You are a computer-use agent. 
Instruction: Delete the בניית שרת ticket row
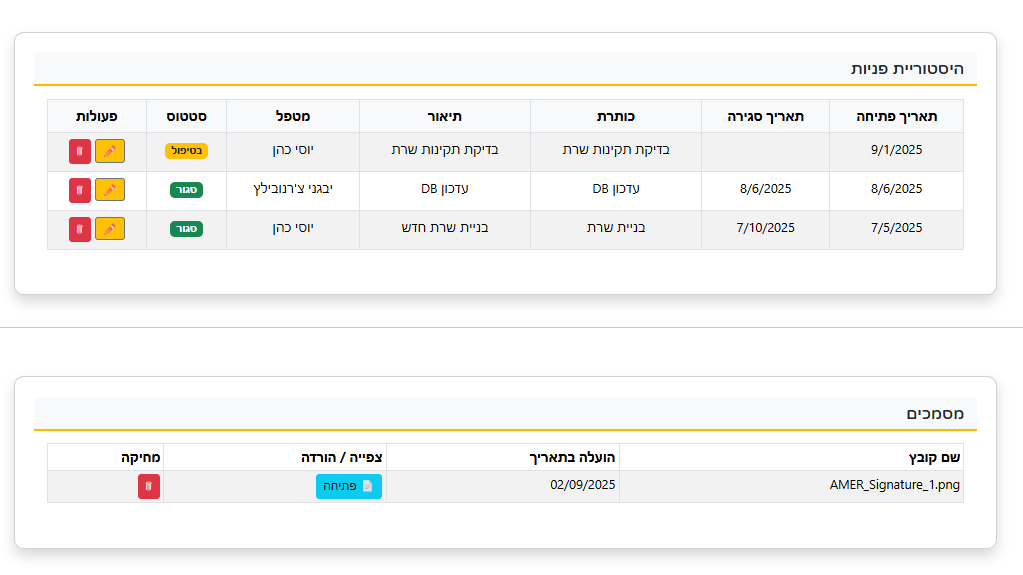point(80,229)
